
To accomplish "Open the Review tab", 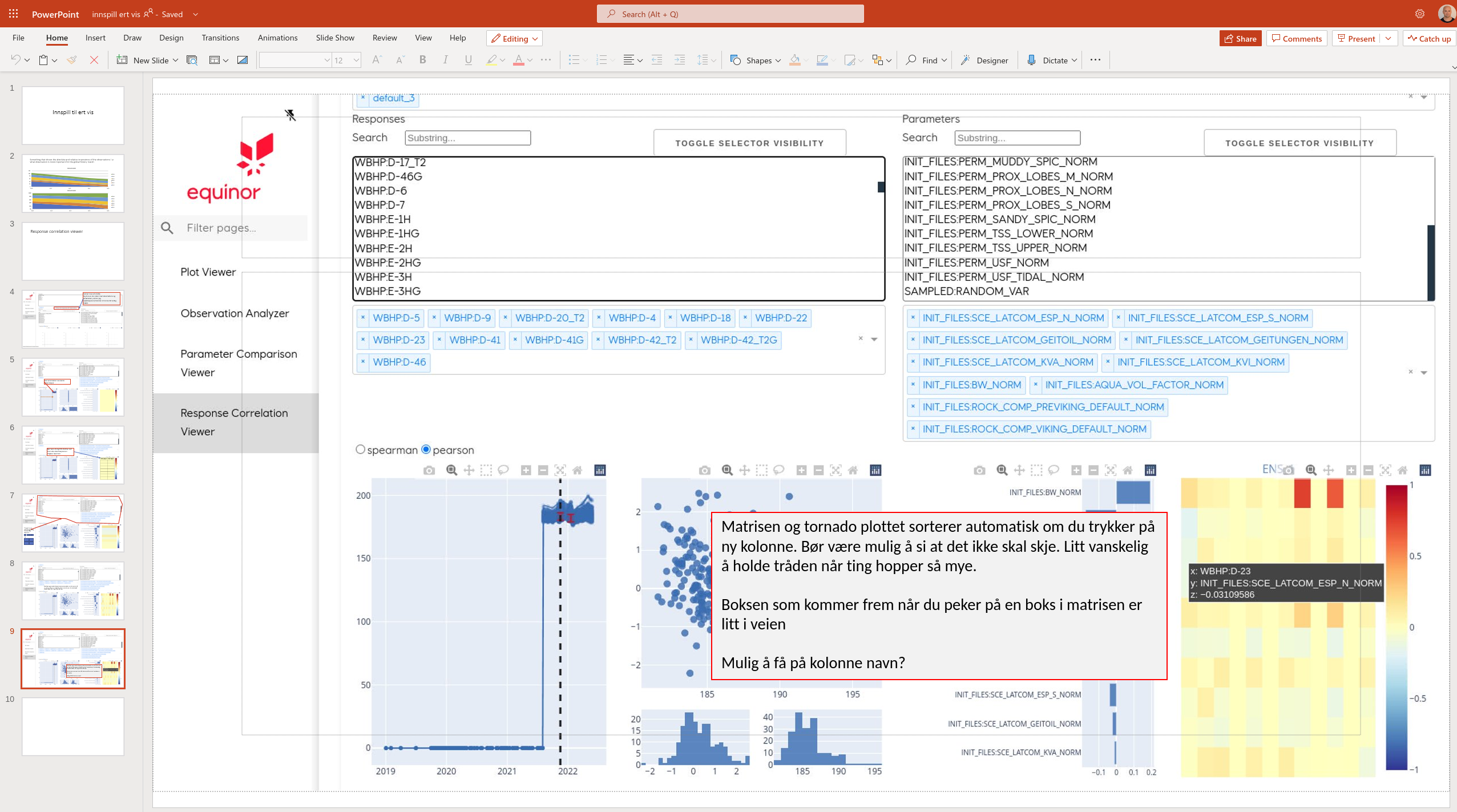I will (384, 38).
